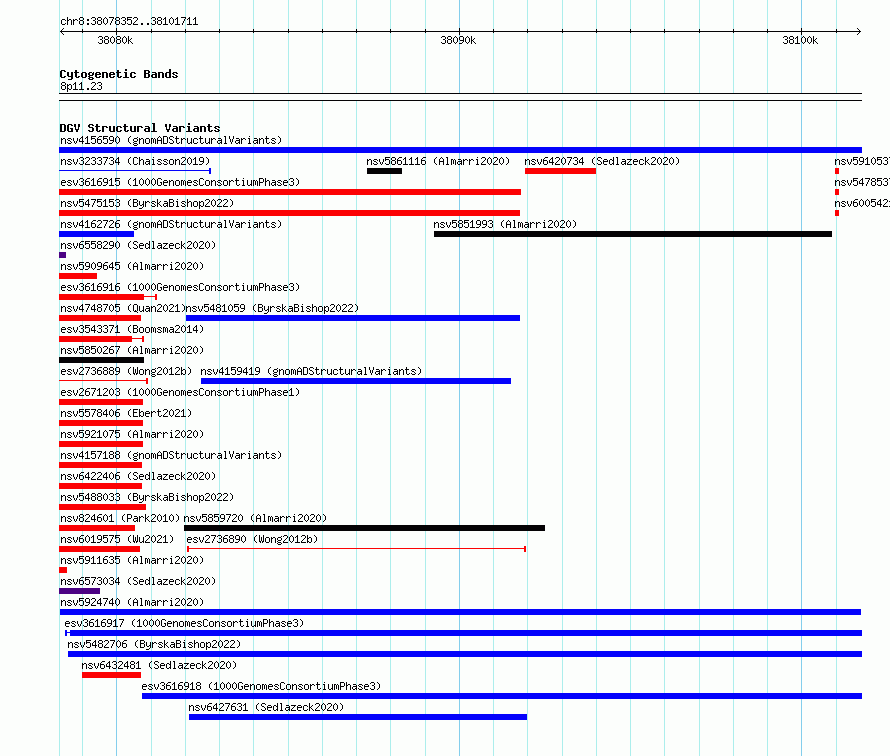Click the nsv5911635 (Almarri2020) label
Image resolution: width=890 pixels, height=756 pixels.
click(132, 560)
